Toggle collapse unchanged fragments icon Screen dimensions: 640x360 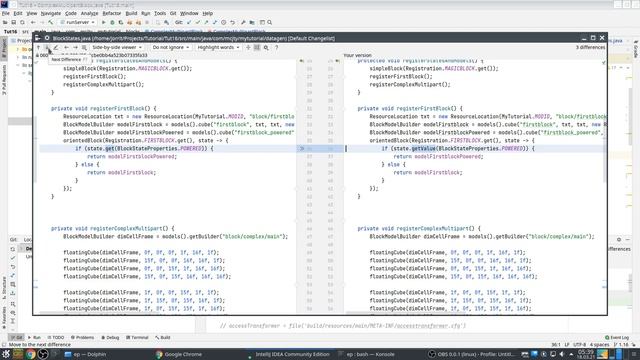[x=248, y=48]
